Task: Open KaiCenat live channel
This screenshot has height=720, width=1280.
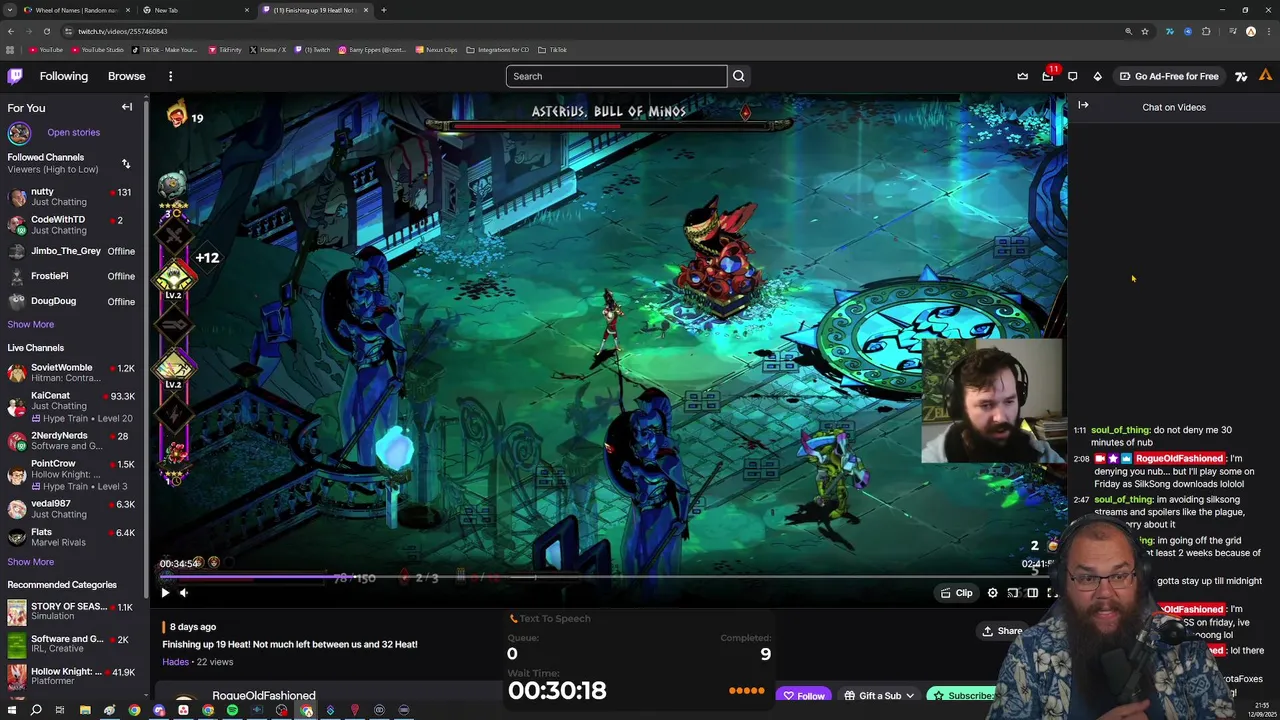Action: pyautogui.click(x=70, y=406)
